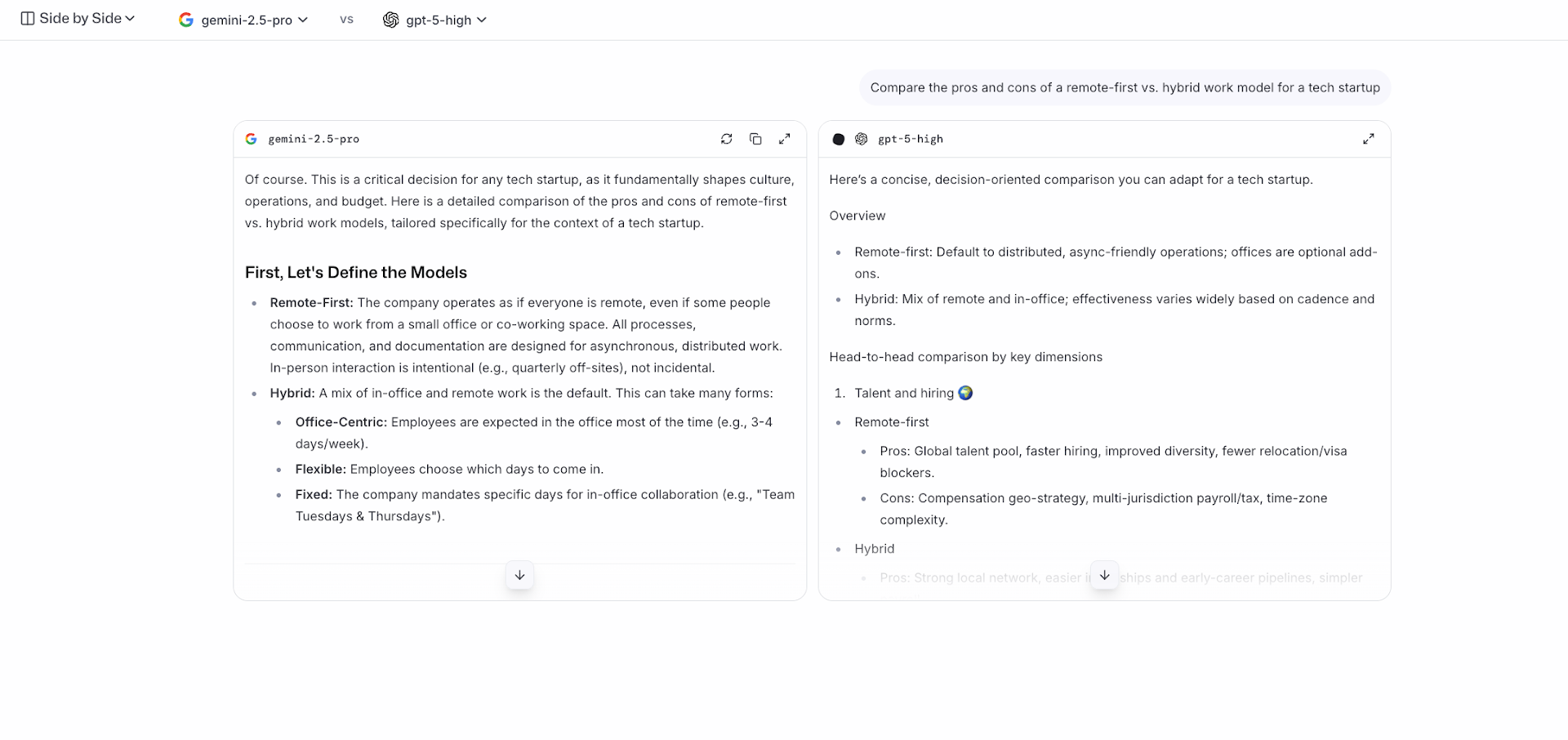The height and width of the screenshot is (740, 1568).
Task: Click the Google logo in gemini panel header
Action: (x=252, y=139)
